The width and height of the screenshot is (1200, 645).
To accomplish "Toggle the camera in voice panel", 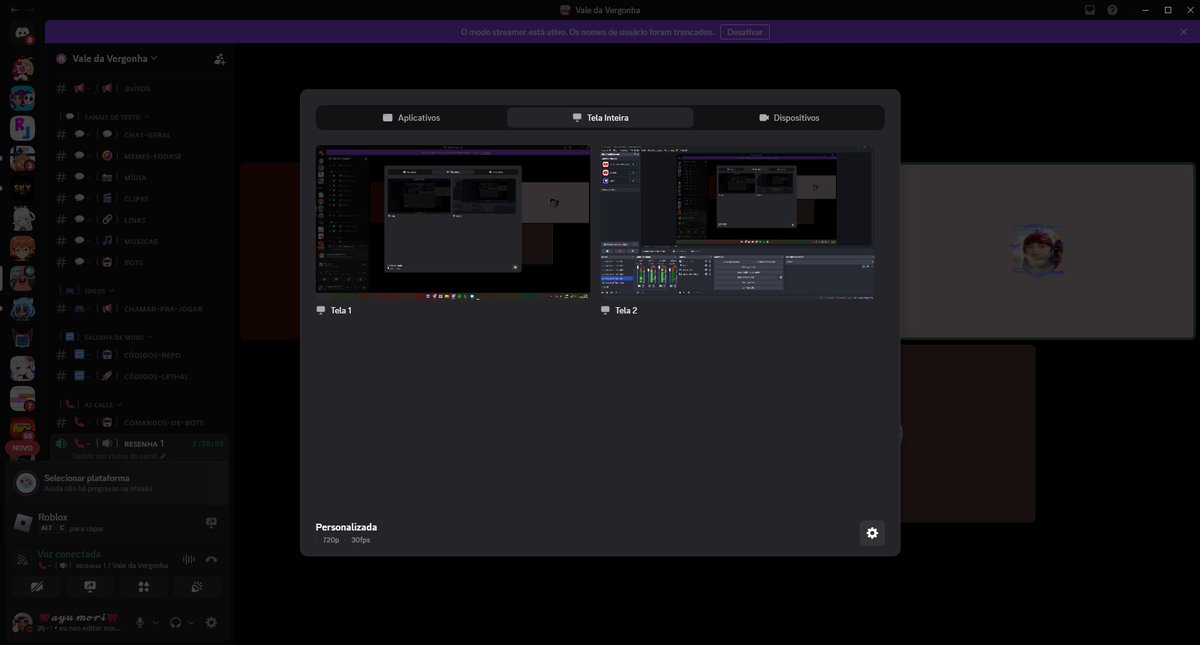I will (37, 588).
